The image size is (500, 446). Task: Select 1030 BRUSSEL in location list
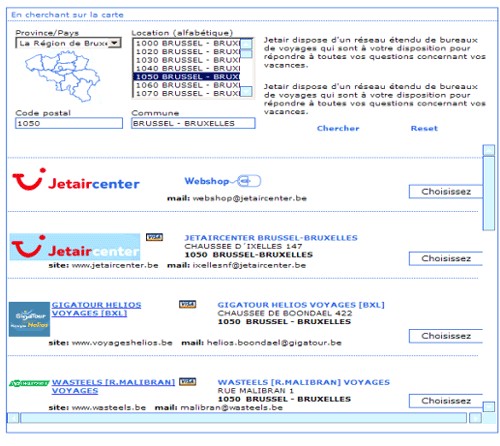click(187, 60)
